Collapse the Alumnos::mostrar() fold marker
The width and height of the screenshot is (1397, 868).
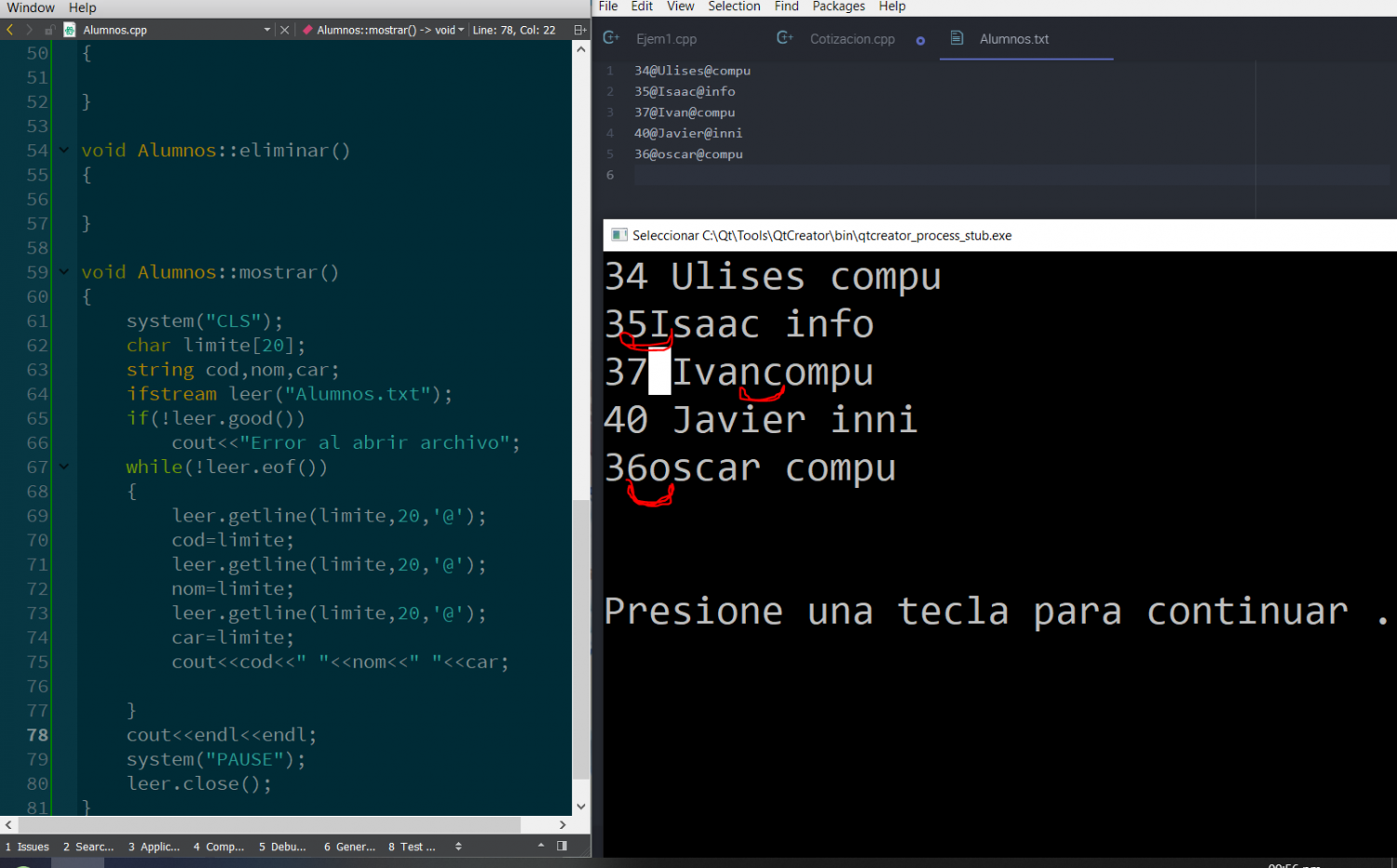(63, 272)
